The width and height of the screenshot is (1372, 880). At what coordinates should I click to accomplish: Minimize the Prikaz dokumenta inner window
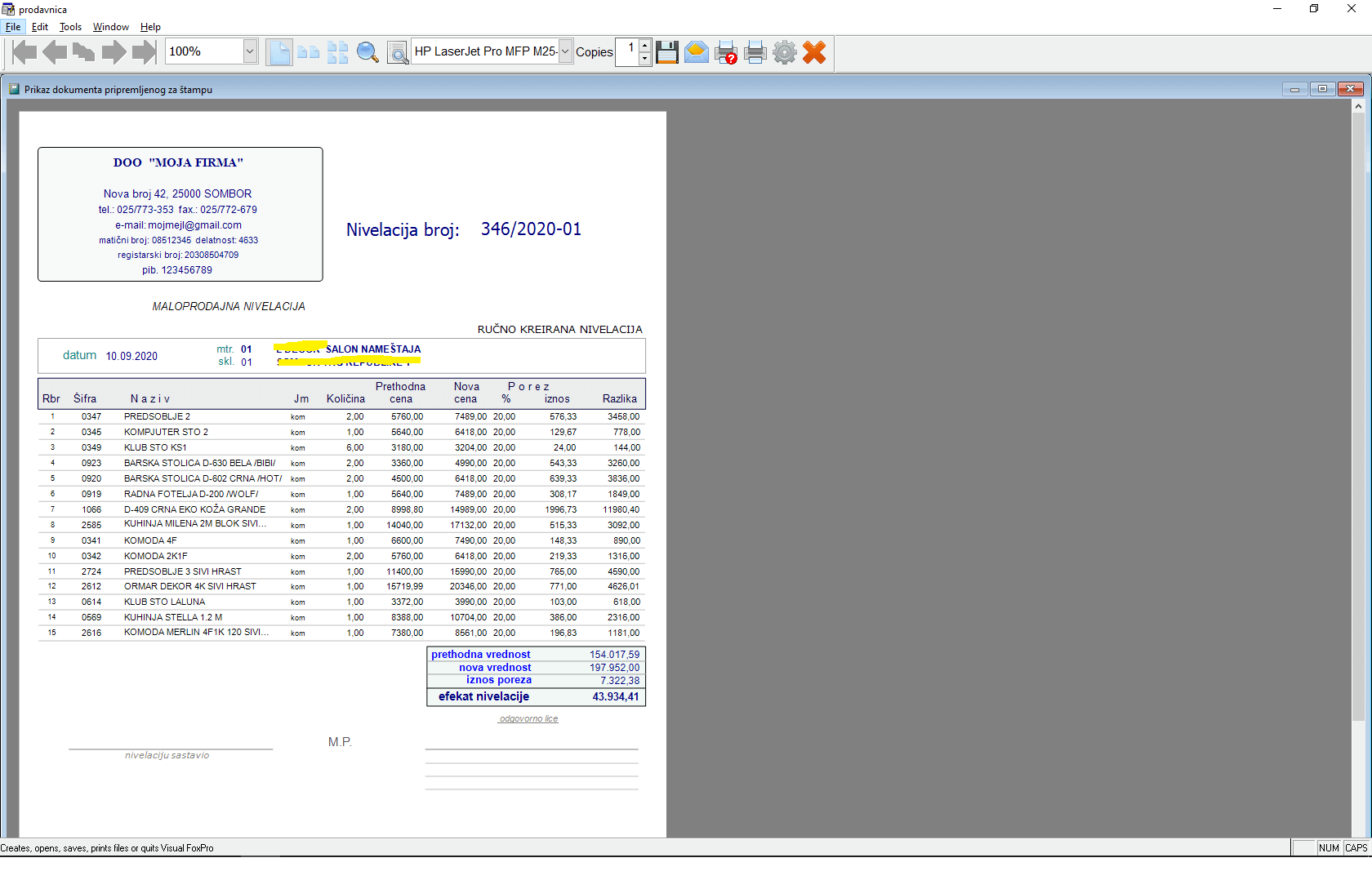[1294, 89]
